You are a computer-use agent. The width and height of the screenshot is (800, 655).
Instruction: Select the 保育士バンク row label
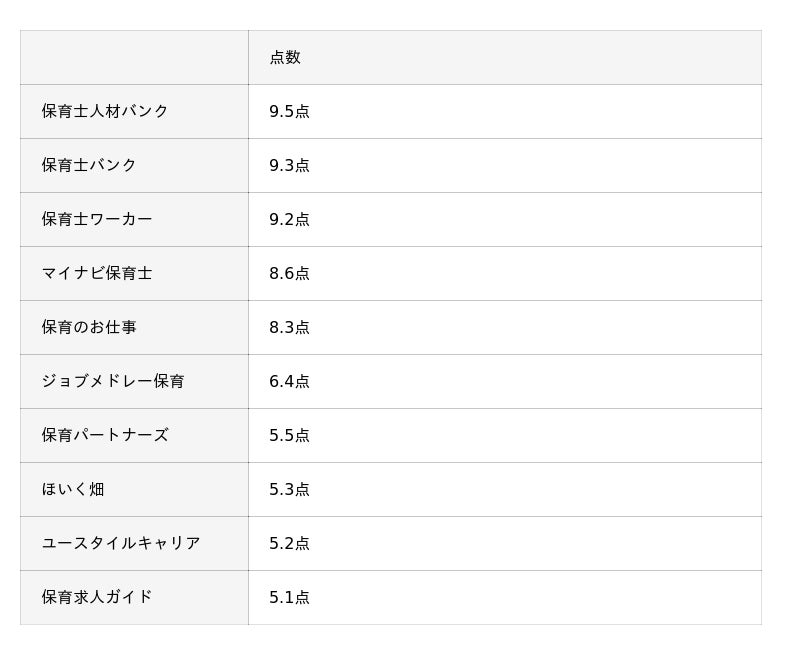tap(89, 165)
